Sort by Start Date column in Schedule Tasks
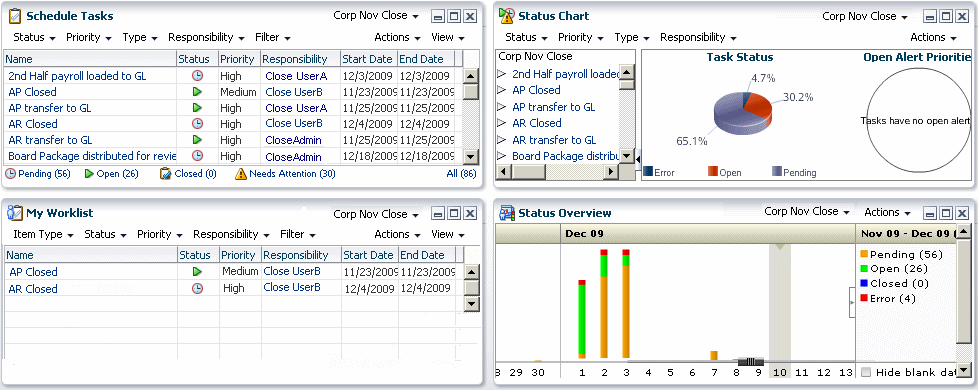978x390 pixels. (368, 59)
